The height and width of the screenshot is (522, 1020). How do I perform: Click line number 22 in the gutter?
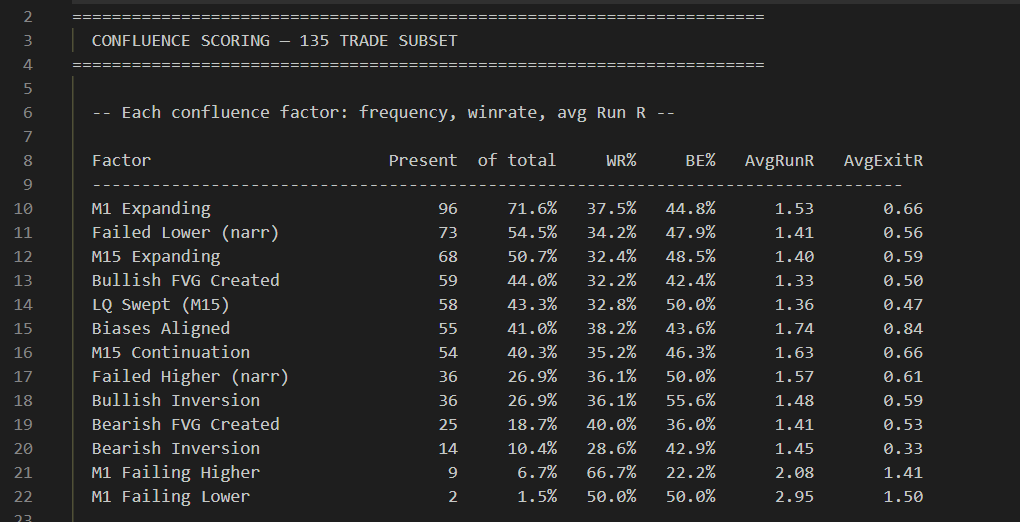(23, 497)
